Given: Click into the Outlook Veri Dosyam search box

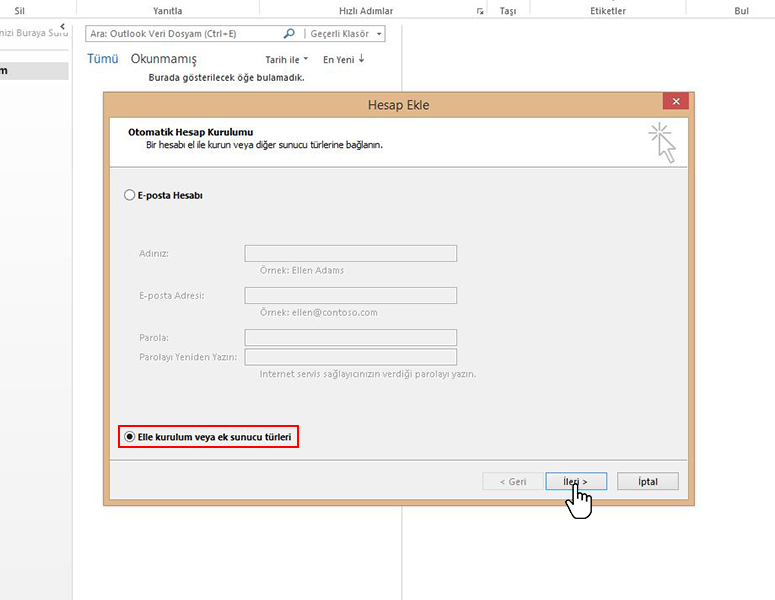Looking at the screenshot, I should pos(185,33).
